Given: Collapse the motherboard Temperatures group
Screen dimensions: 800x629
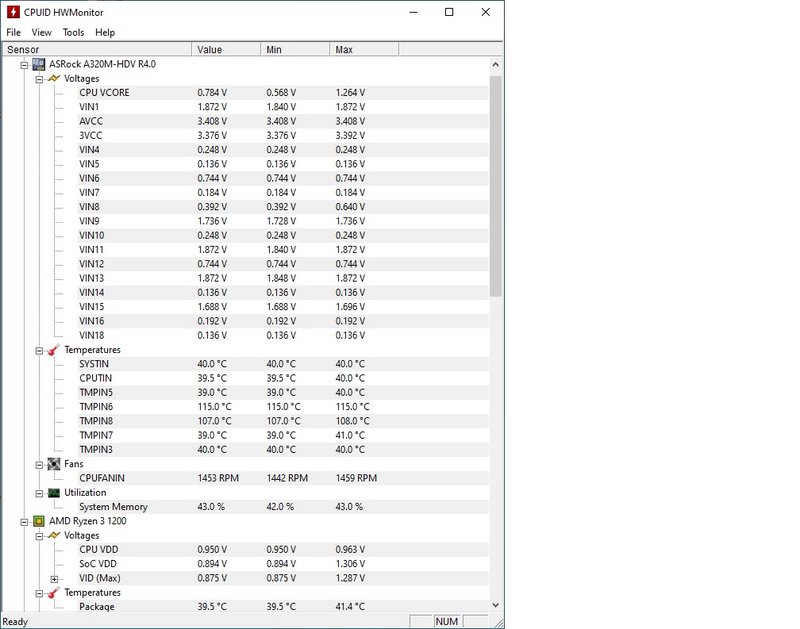Looking at the screenshot, I should (x=39, y=350).
